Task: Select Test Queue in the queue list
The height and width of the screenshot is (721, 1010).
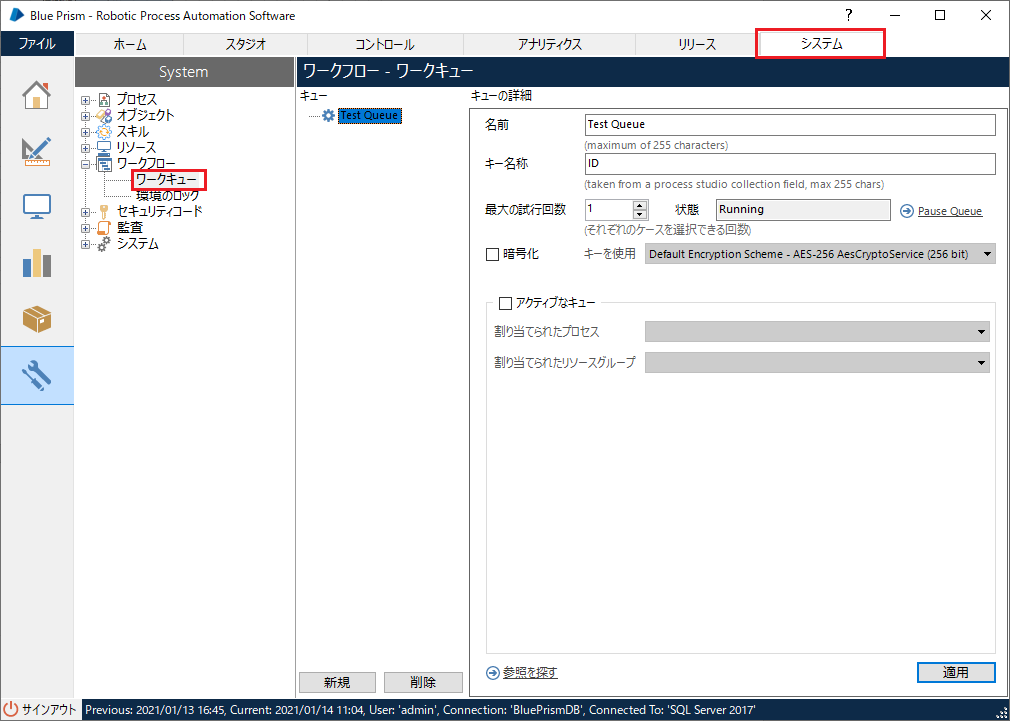Action: [x=370, y=115]
